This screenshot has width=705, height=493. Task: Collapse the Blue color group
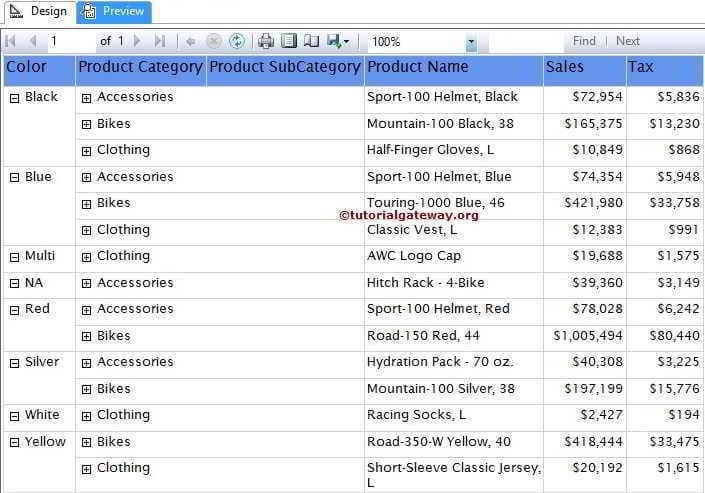pos(14,178)
